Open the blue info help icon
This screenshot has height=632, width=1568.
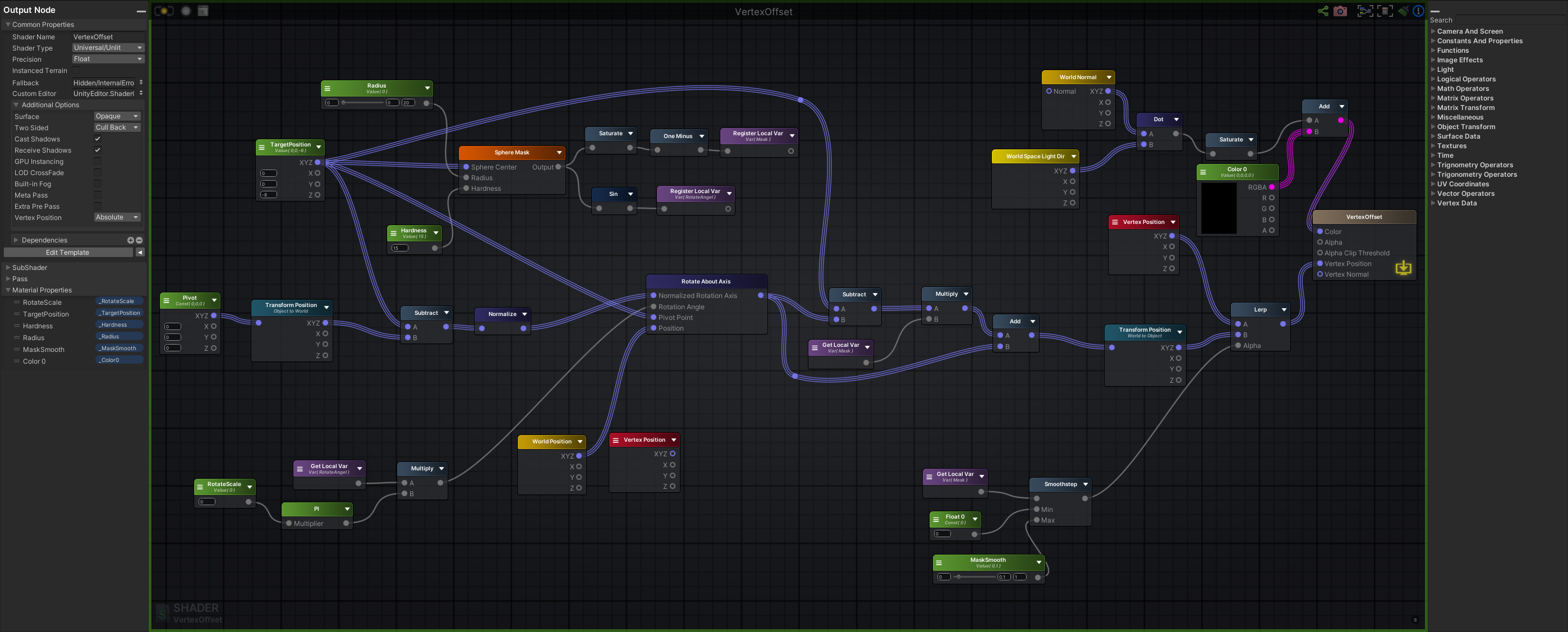(1418, 11)
